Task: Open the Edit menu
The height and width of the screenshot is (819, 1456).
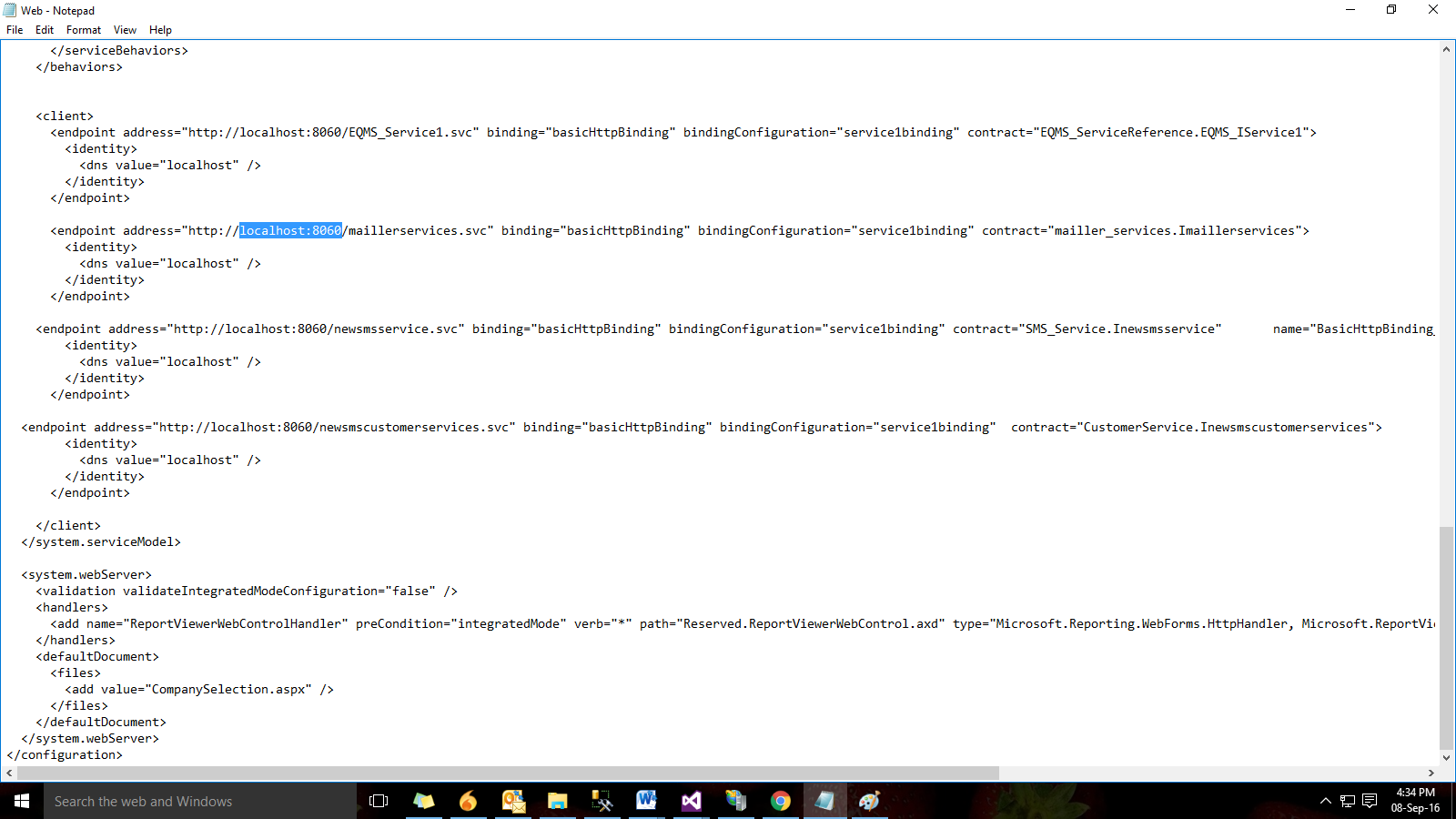Action: [x=45, y=30]
